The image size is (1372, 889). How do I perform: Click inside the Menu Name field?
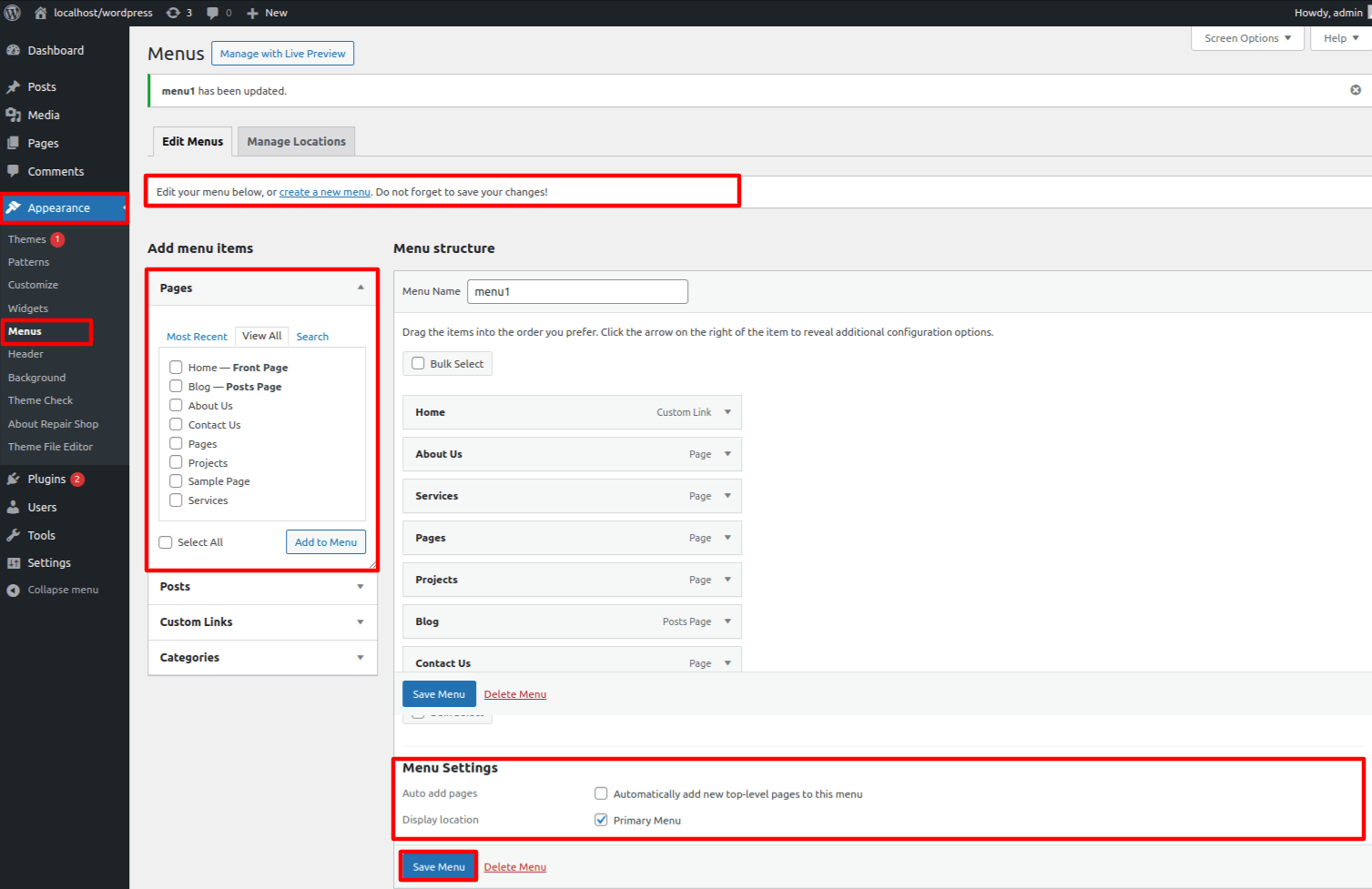point(577,292)
